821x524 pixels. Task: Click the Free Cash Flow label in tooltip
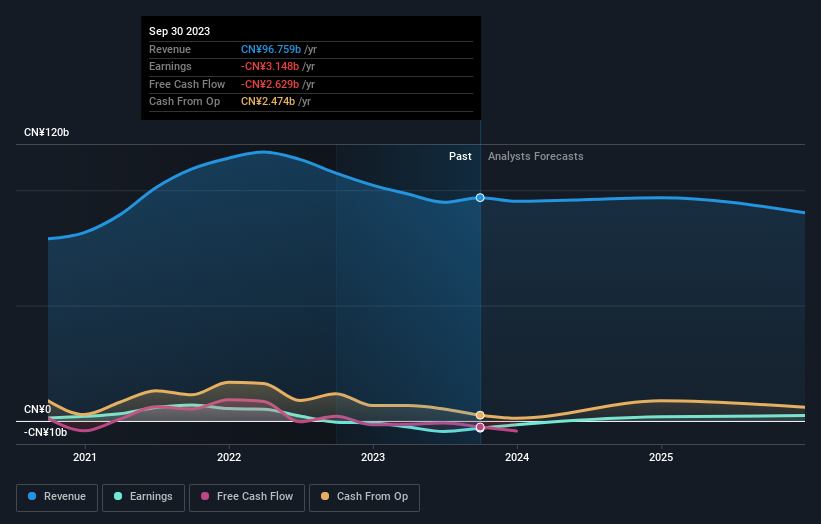click(x=187, y=84)
